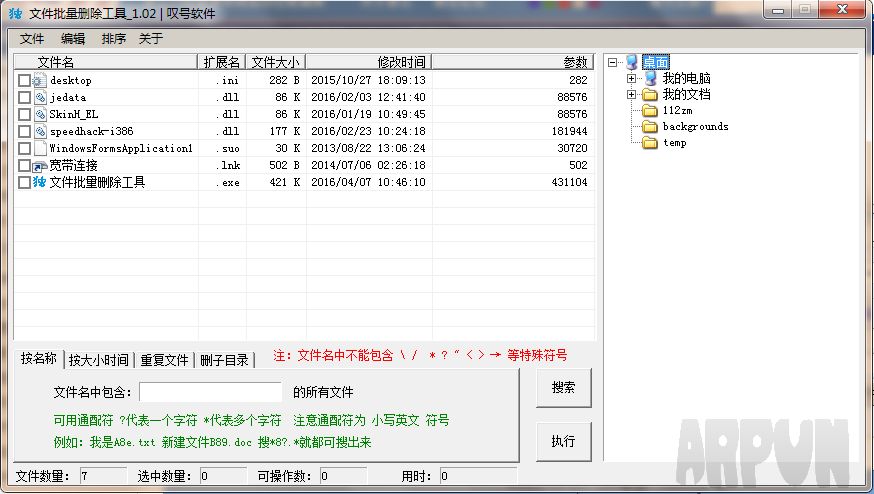Click the 宽带连接 shortcut icon

40,165
